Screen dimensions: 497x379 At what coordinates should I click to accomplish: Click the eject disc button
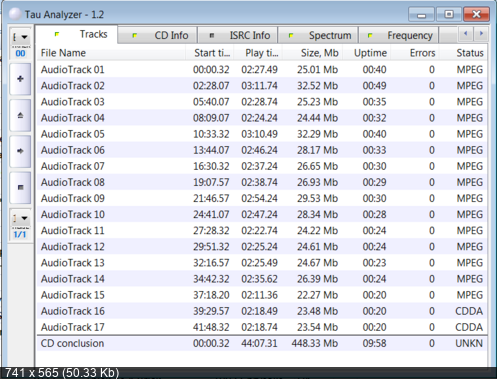(20, 115)
